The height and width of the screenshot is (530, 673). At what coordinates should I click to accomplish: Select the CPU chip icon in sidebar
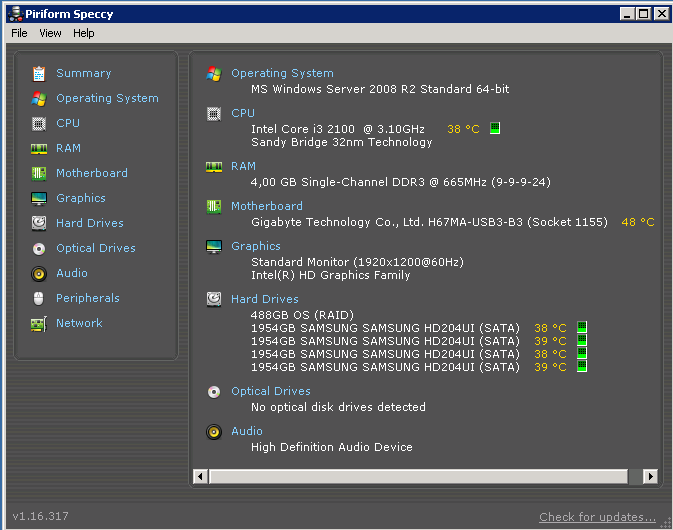[39, 123]
